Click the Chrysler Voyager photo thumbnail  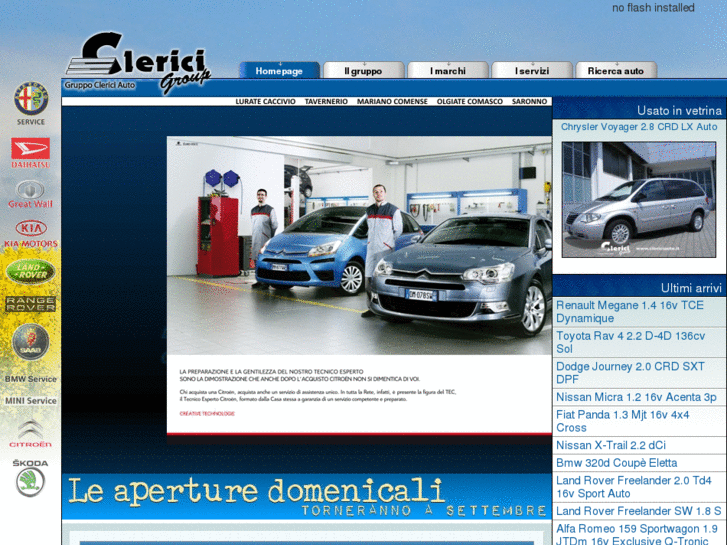coord(639,200)
